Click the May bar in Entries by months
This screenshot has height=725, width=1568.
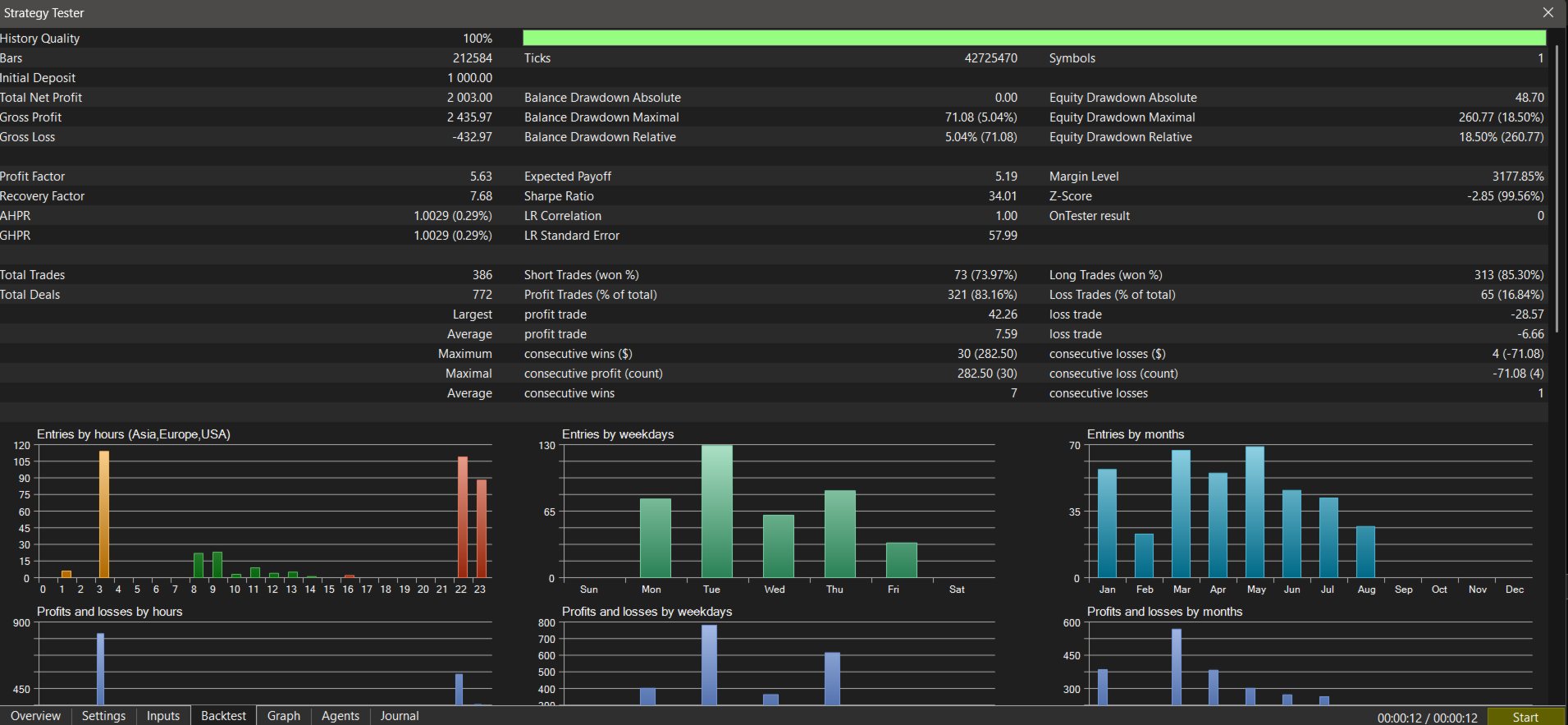coord(1255,512)
